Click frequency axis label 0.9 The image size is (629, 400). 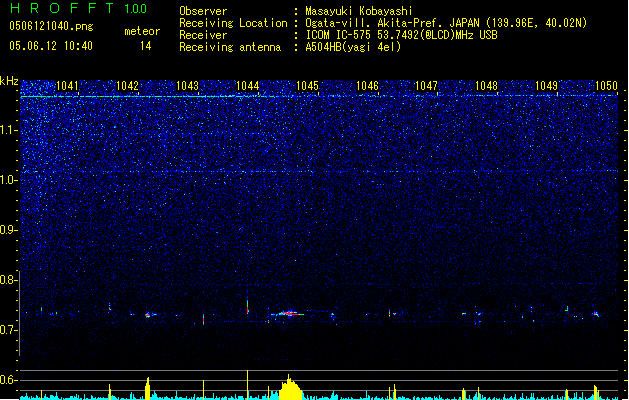8,230
